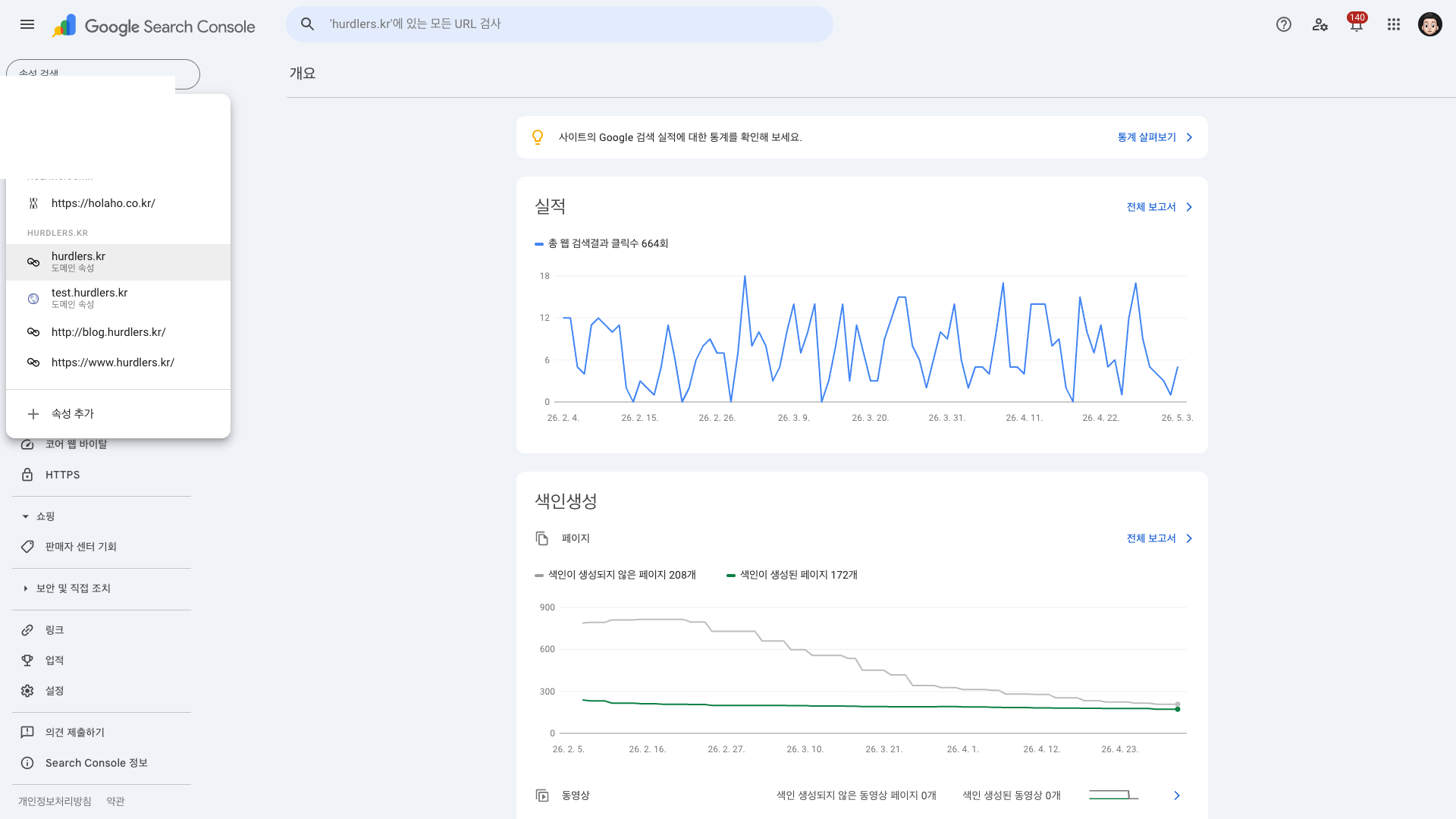Click the 링크 link icon
Image resolution: width=1456 pixels, height=819 pixels.
pyautogui.click(x=27, y=630)
